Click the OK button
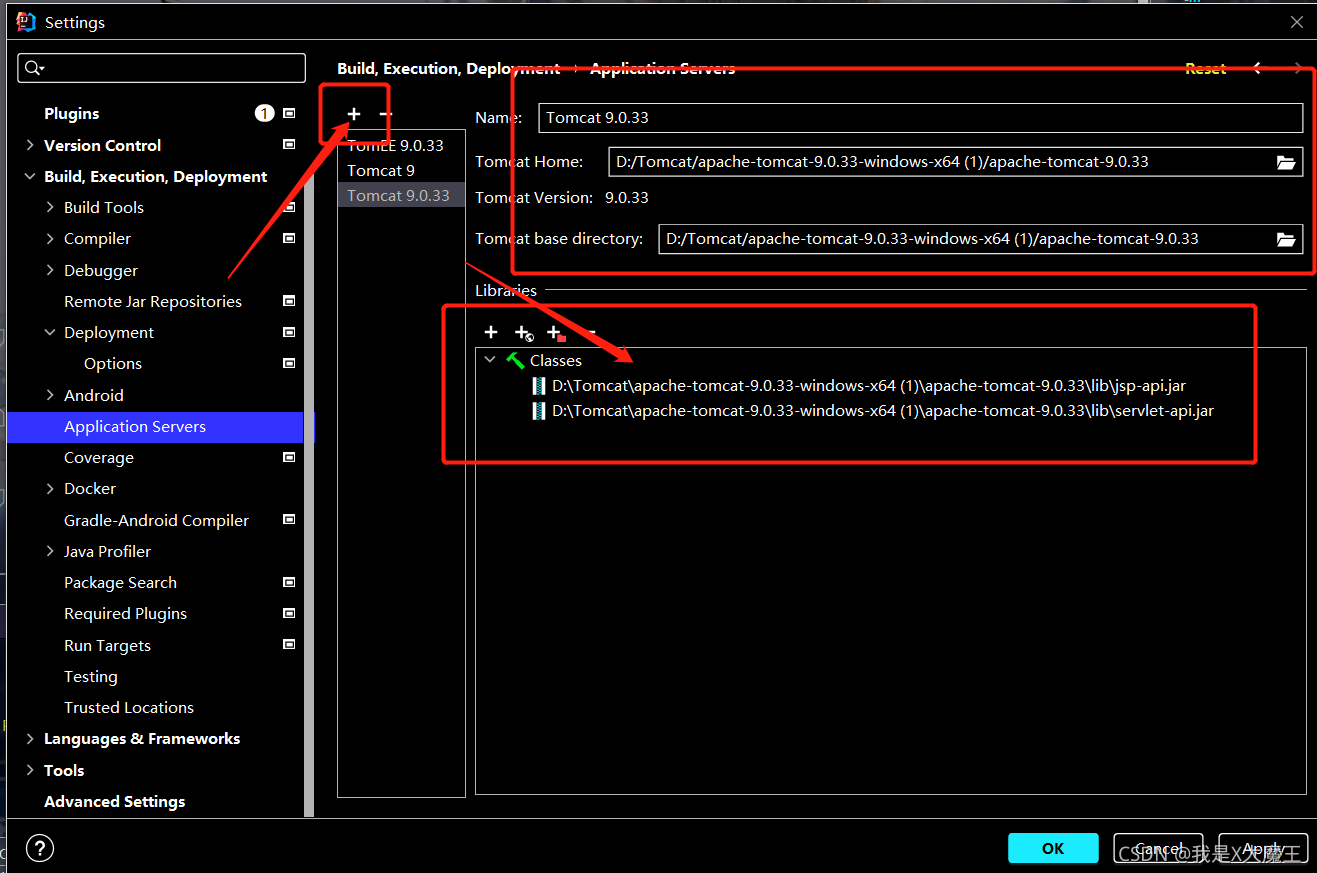Screen dimensions: 1317x873 [x=1053, y=848]
